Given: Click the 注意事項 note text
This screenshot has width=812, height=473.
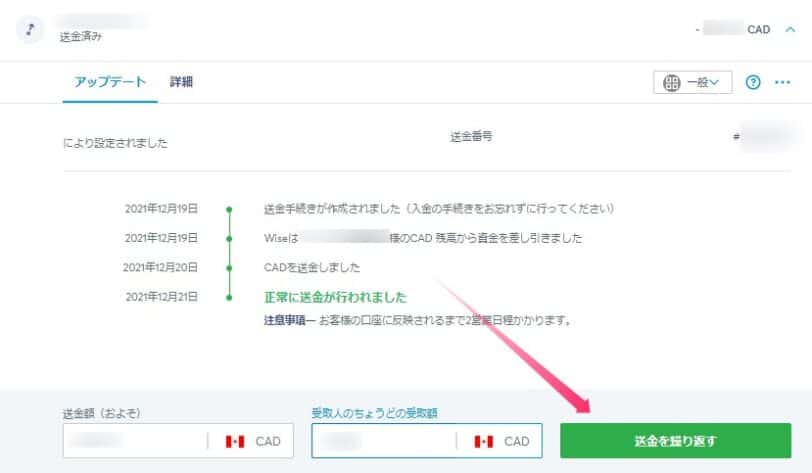Looking at the screenshot, I should pyautogui.click(x=417, y=321).
